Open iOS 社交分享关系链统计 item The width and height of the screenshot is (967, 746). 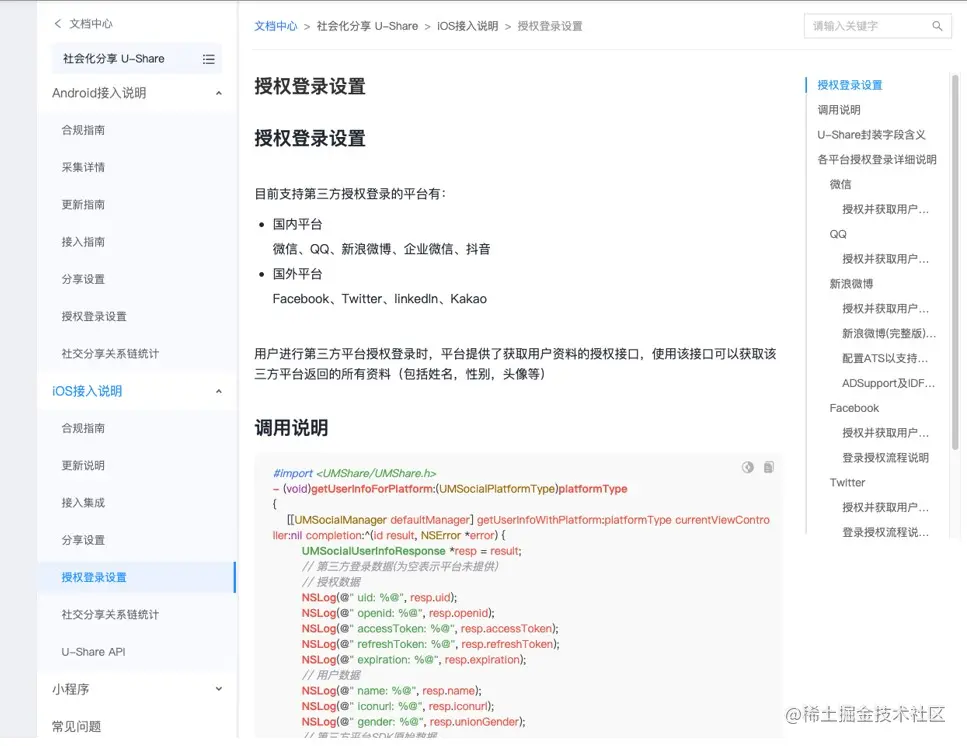110,615
